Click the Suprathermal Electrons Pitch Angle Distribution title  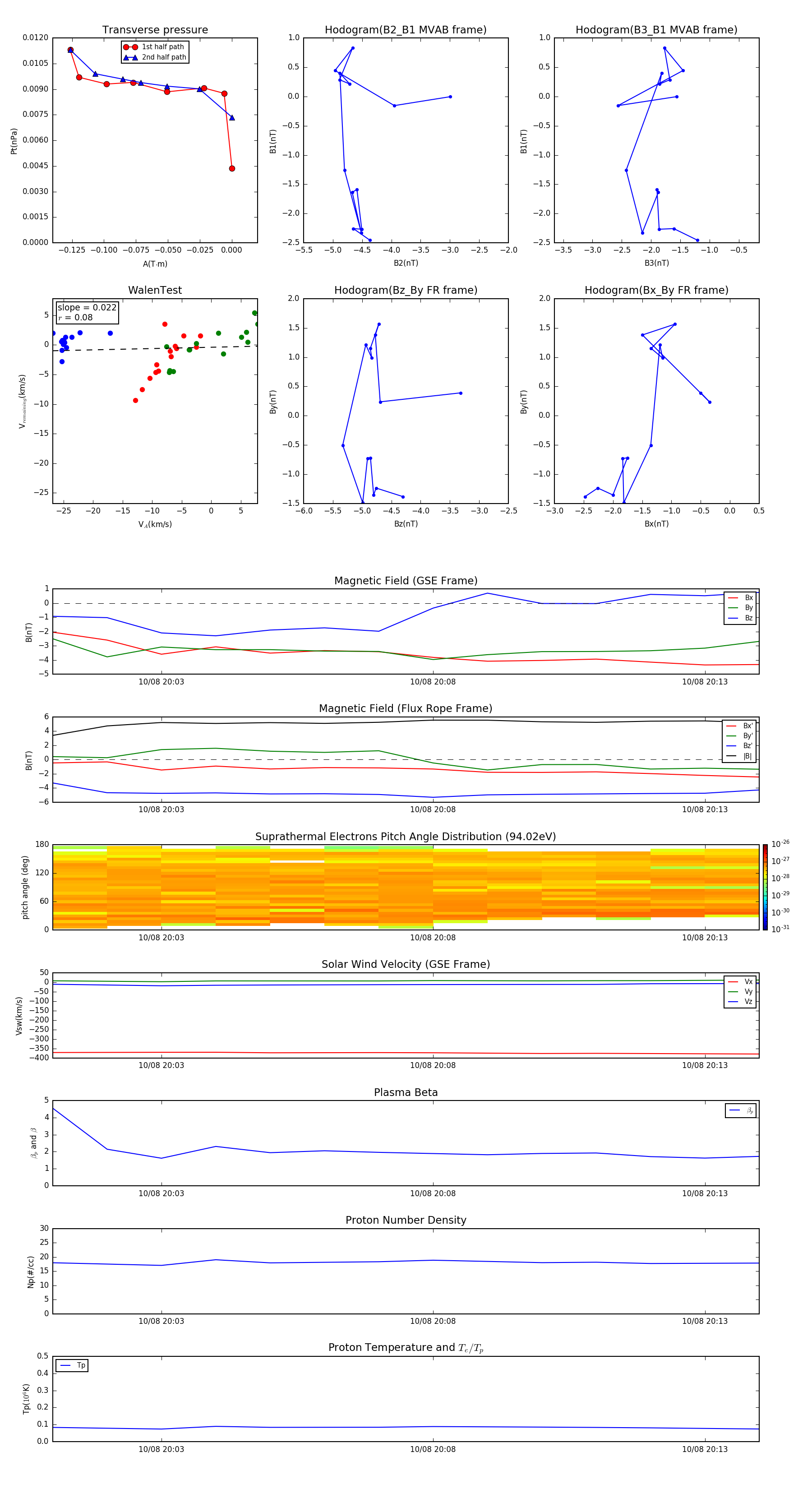point(405,837)
